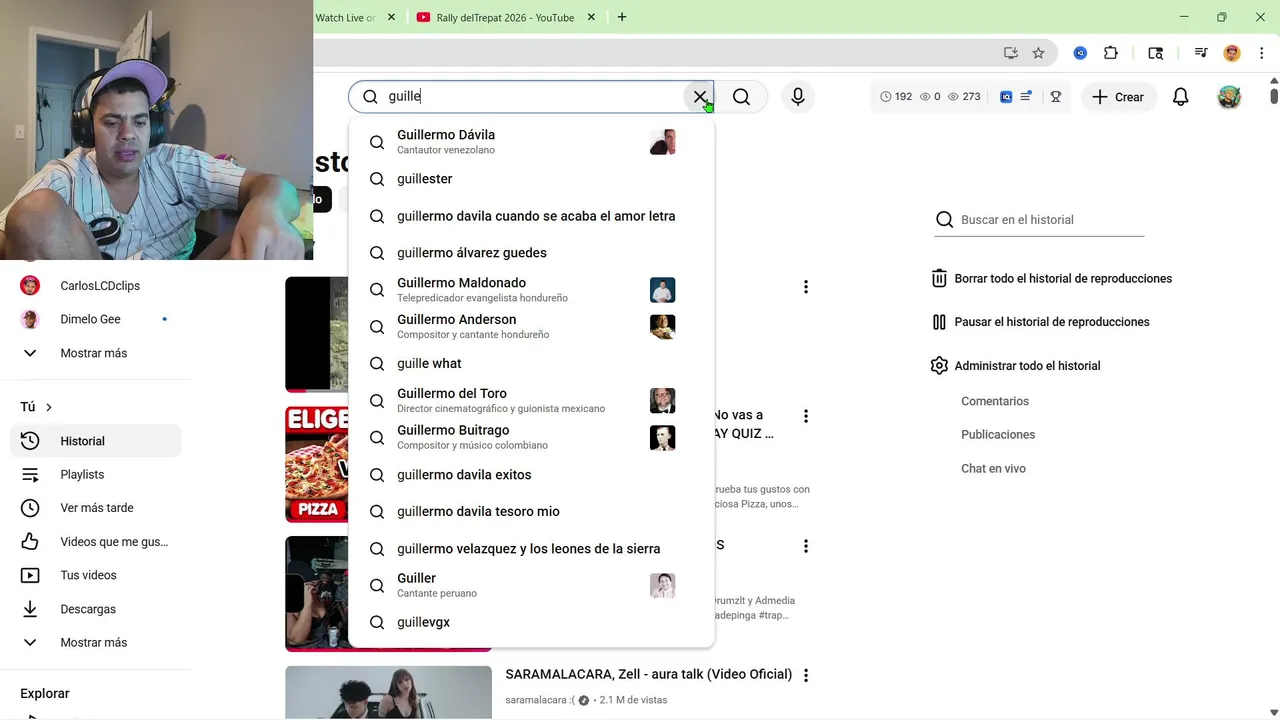This screenshot has width=1280, height=720.
Task: Click the vidIQ trophy icon
Action: click(1055, 97)
